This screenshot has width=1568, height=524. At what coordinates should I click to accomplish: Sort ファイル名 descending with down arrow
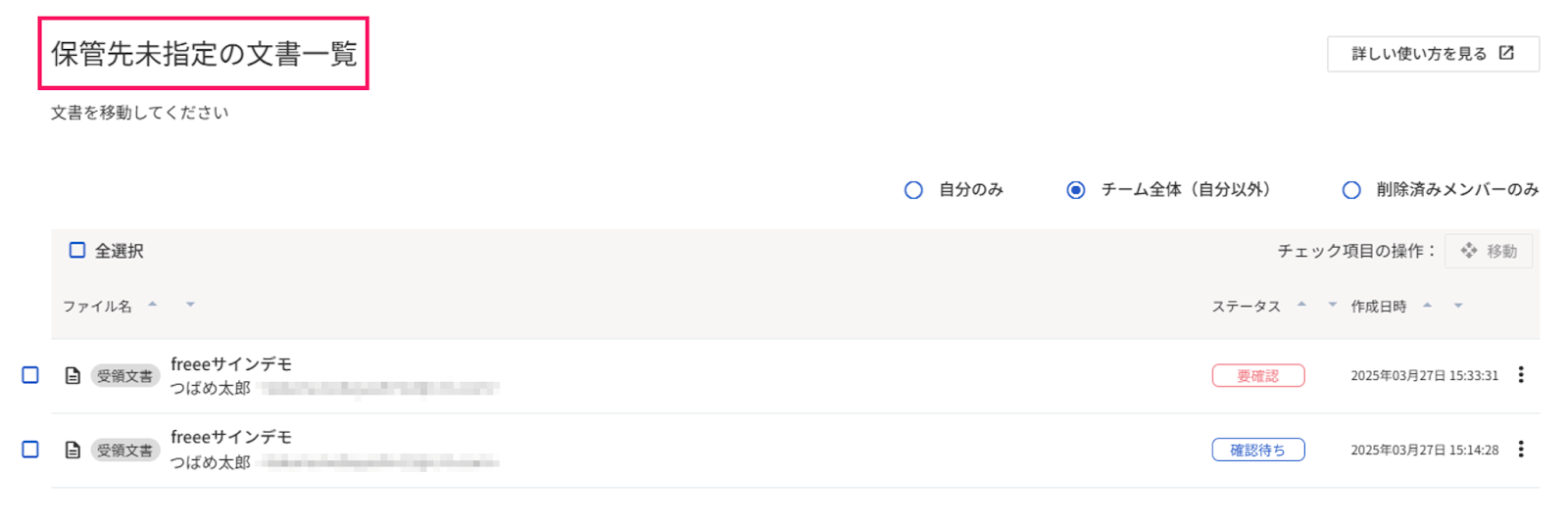point(190,305)
